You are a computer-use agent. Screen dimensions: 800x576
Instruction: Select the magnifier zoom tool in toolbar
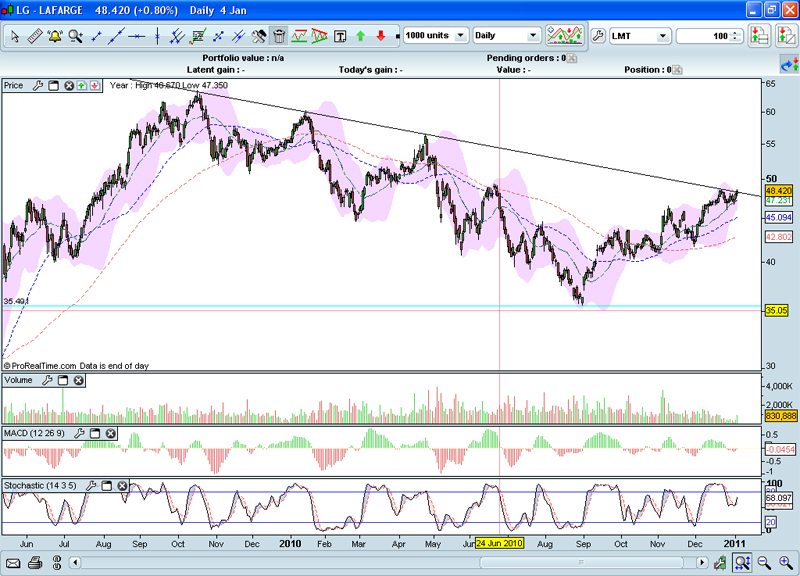76,36
